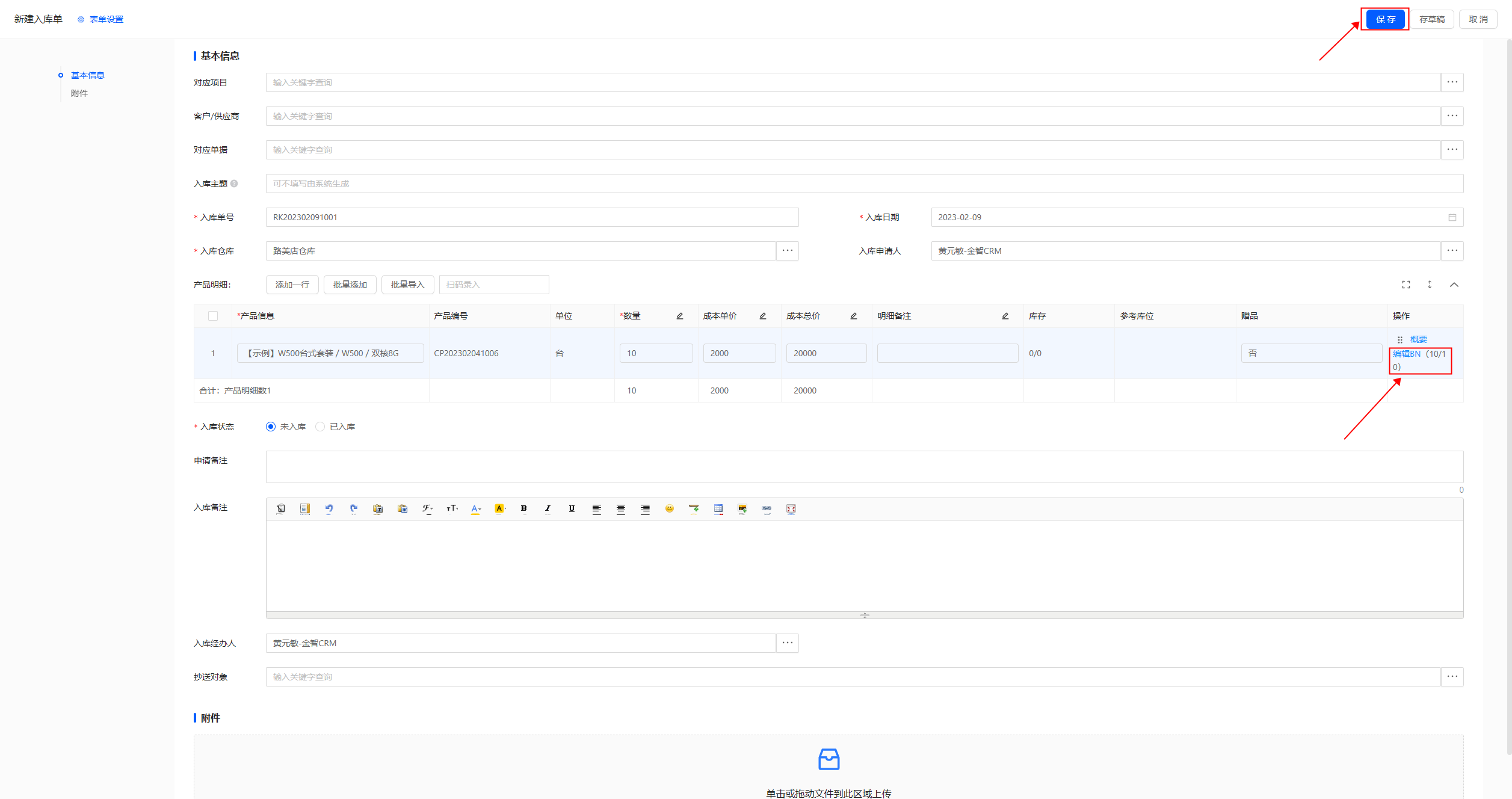The image size is (1512, 799).
Task: Click the HTML source code icon in the editor
Action: click(281, 509)
